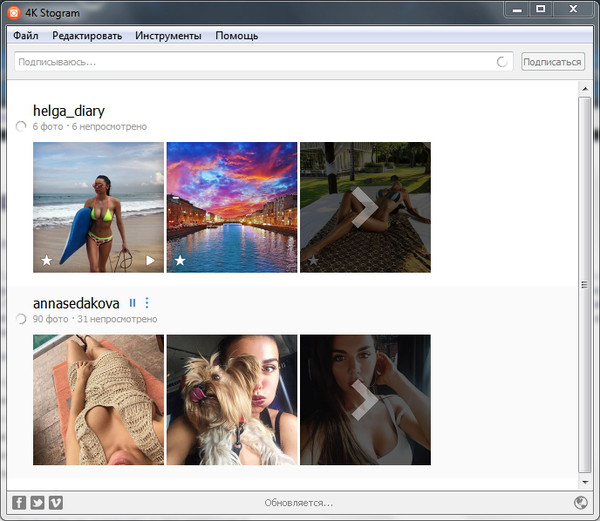Open the Файл menu
This screenshot has height=521, width=600.
(26, 36)
